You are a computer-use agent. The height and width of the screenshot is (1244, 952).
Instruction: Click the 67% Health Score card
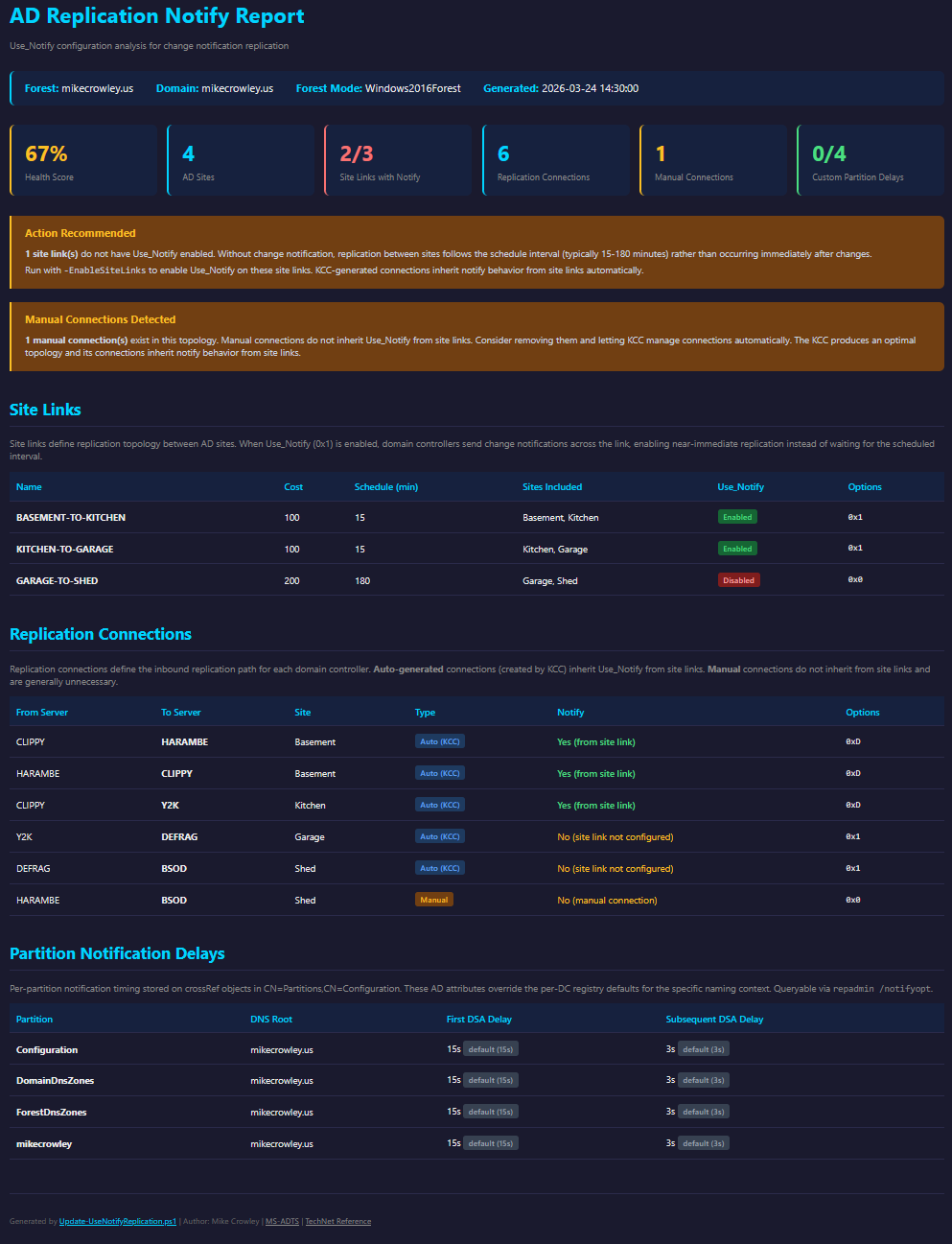83,160
